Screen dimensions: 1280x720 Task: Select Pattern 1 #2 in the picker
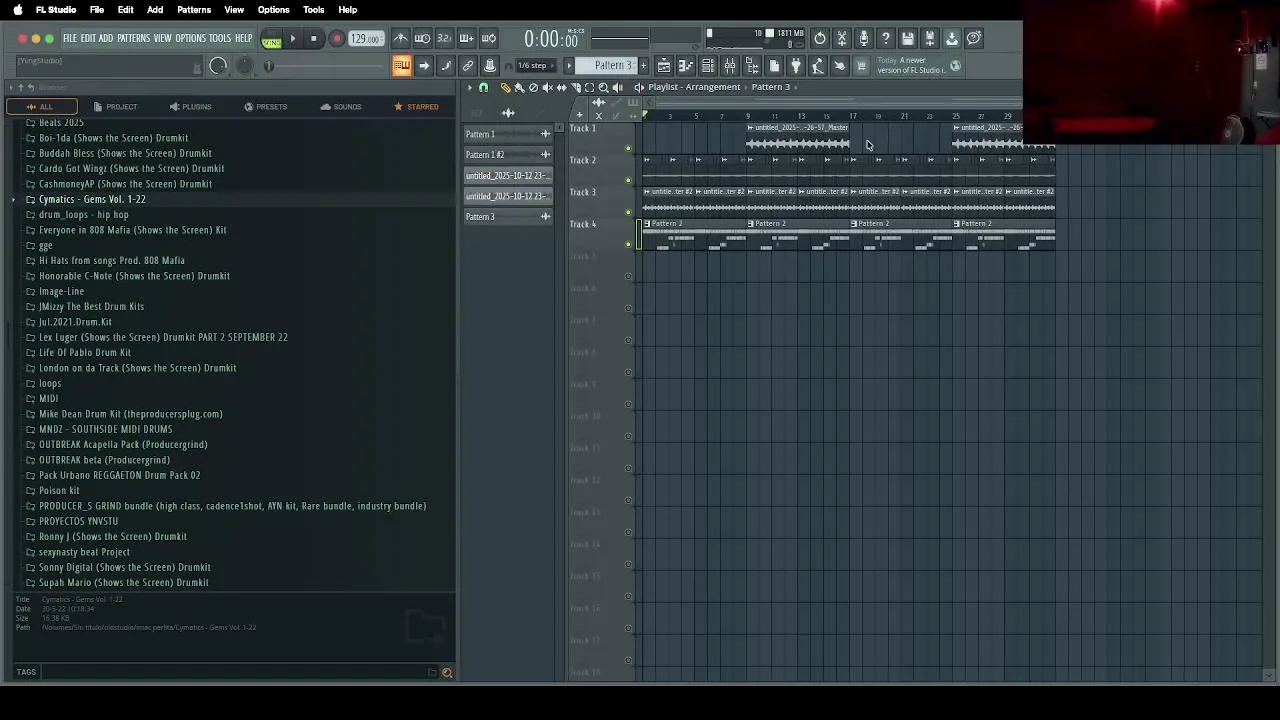[x=507, y=155]
